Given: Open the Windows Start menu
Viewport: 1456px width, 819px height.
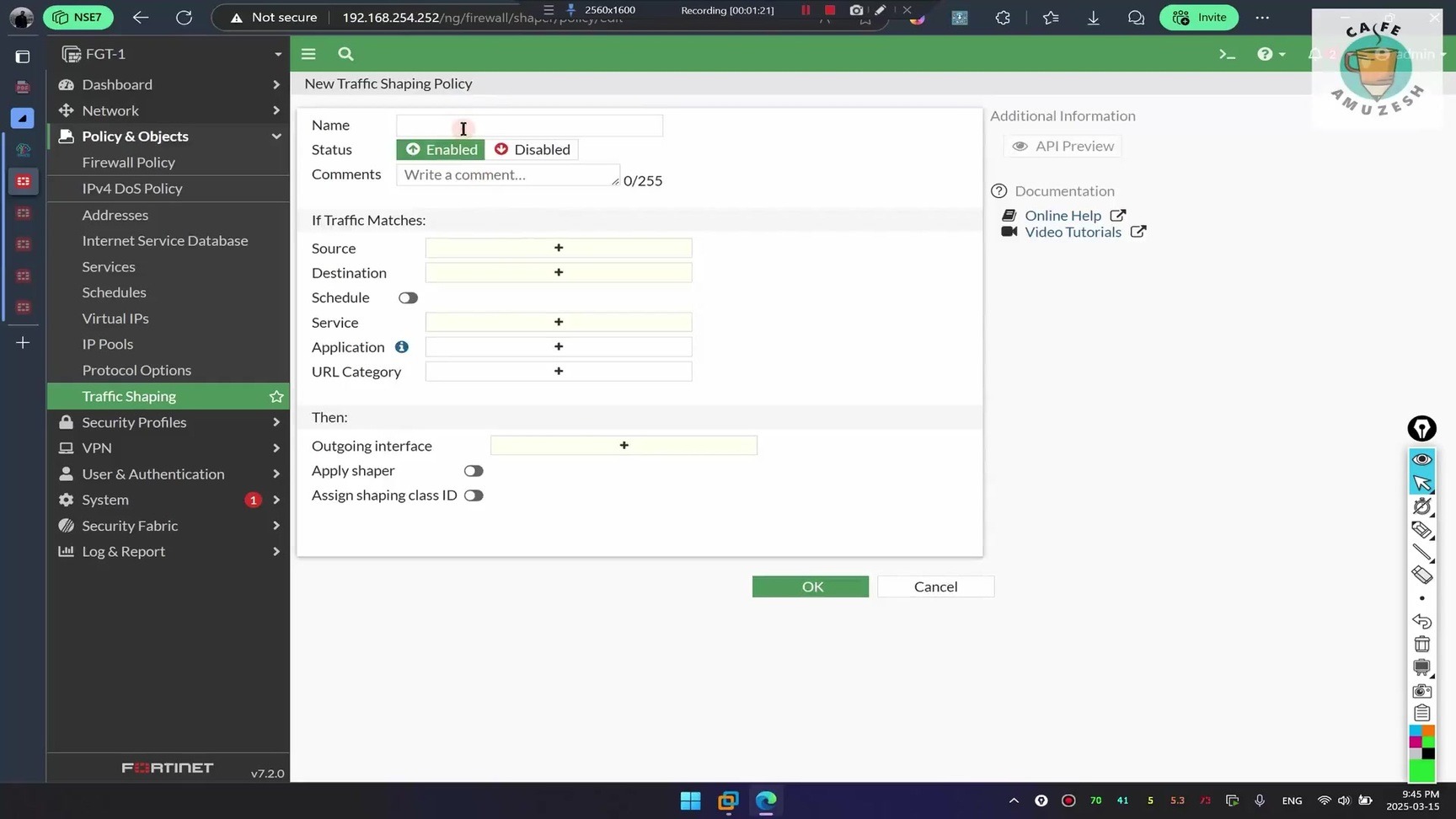Looking at the screenshot, I should 690,800.
